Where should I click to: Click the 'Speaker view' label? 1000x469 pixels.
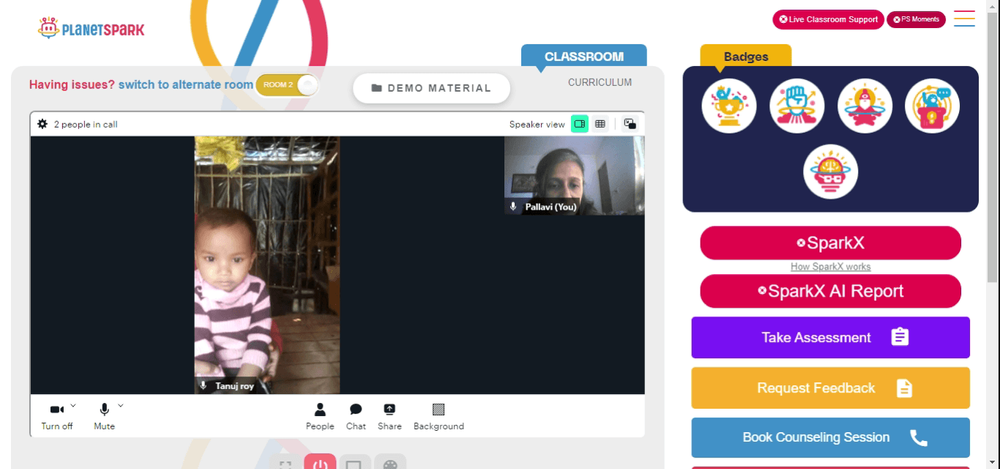pos(537,124)
